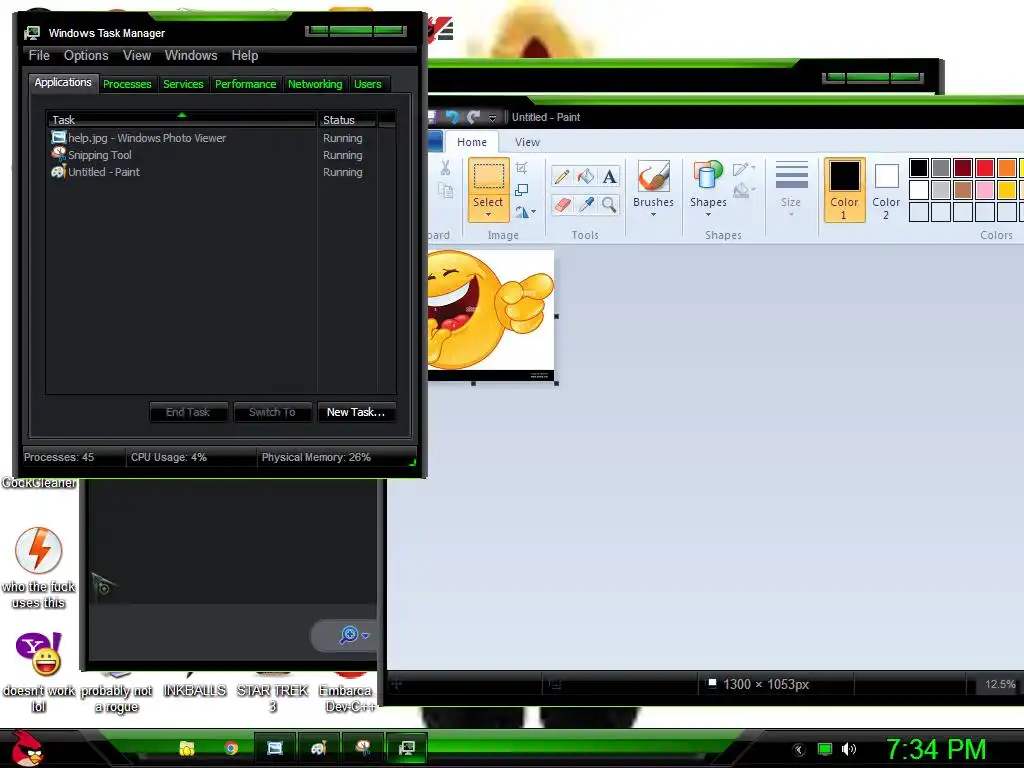Switch to the Processes tab
Viewport: 1024px width, 768px height.
(x=127, y=84)
